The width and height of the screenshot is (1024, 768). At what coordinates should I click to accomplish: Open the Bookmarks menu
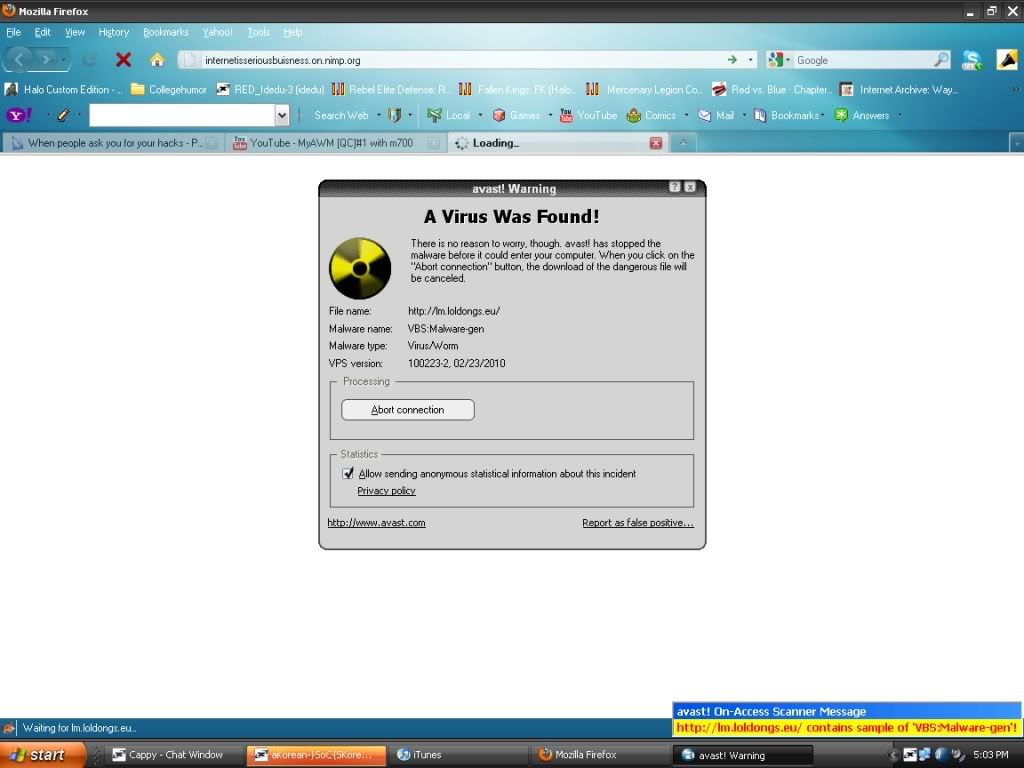point(165,32)
